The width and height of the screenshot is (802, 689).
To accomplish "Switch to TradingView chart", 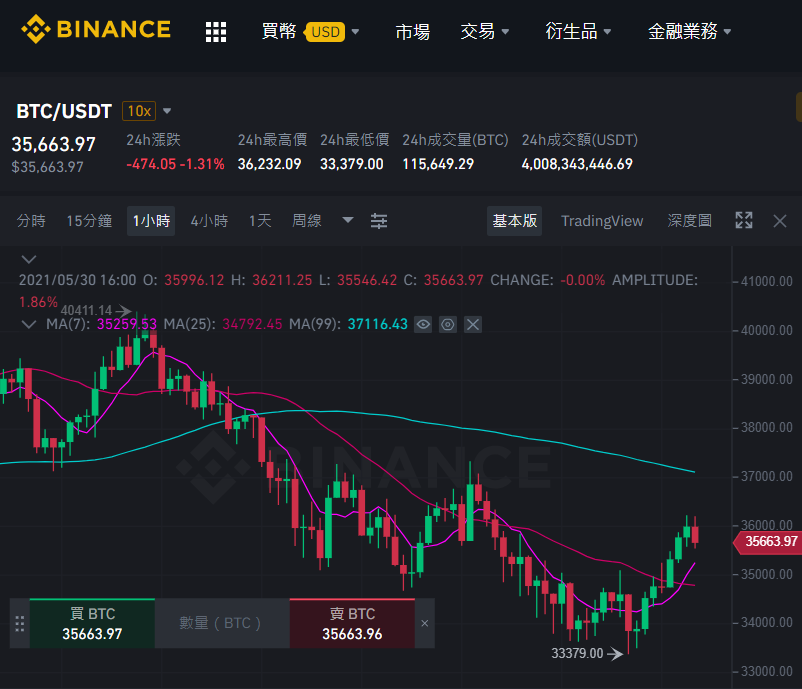I will (602, 221).
